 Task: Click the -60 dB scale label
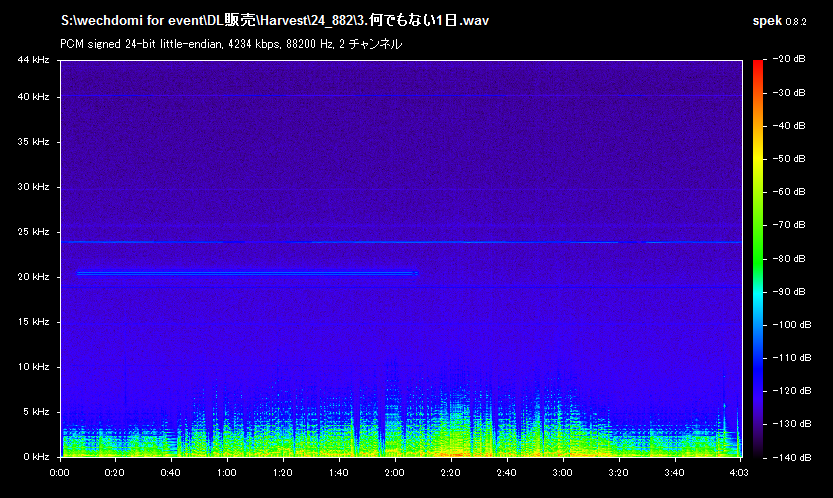[x=788, y=191]
